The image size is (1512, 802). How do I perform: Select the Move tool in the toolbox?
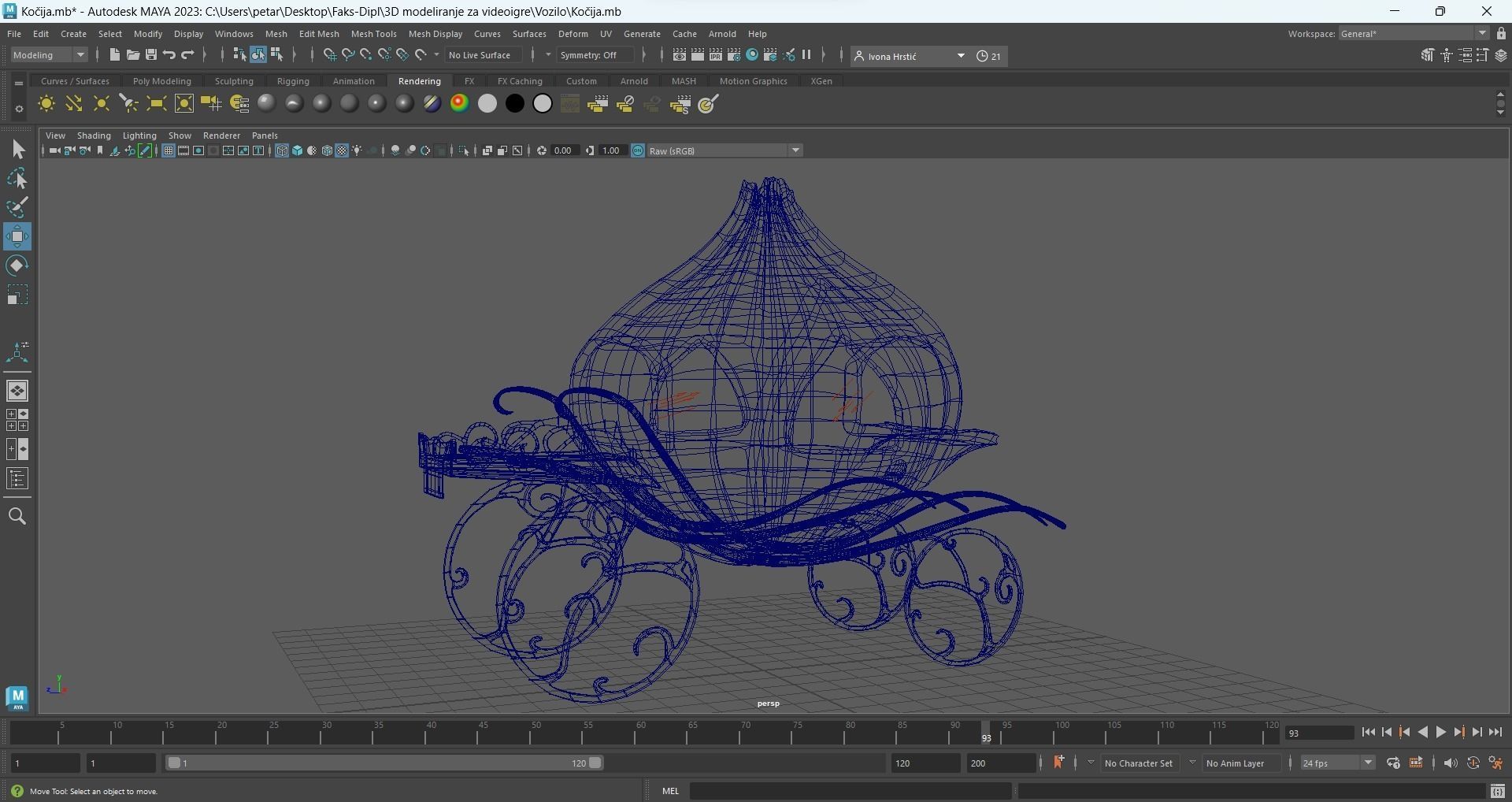click(17, 236)
